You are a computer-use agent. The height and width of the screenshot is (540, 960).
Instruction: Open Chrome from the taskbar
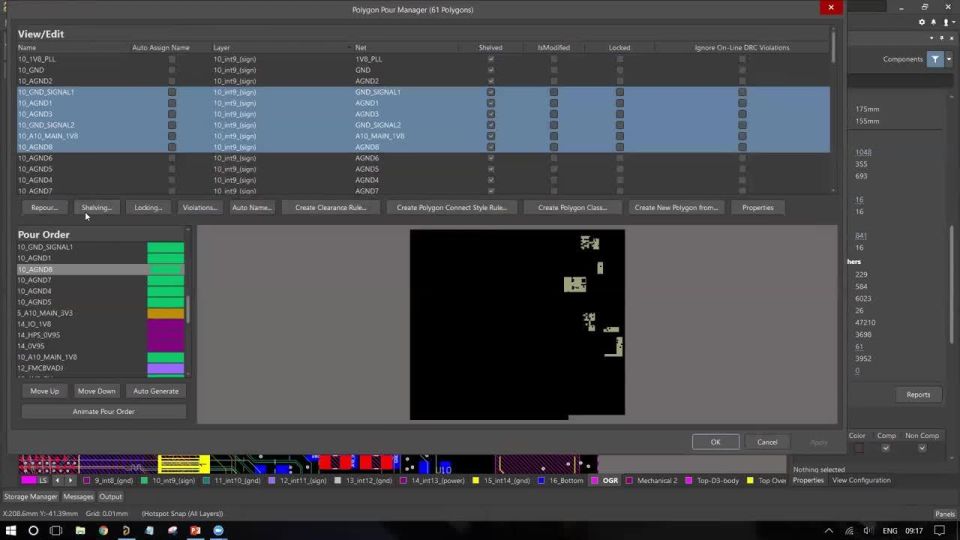tap(103, 530)
